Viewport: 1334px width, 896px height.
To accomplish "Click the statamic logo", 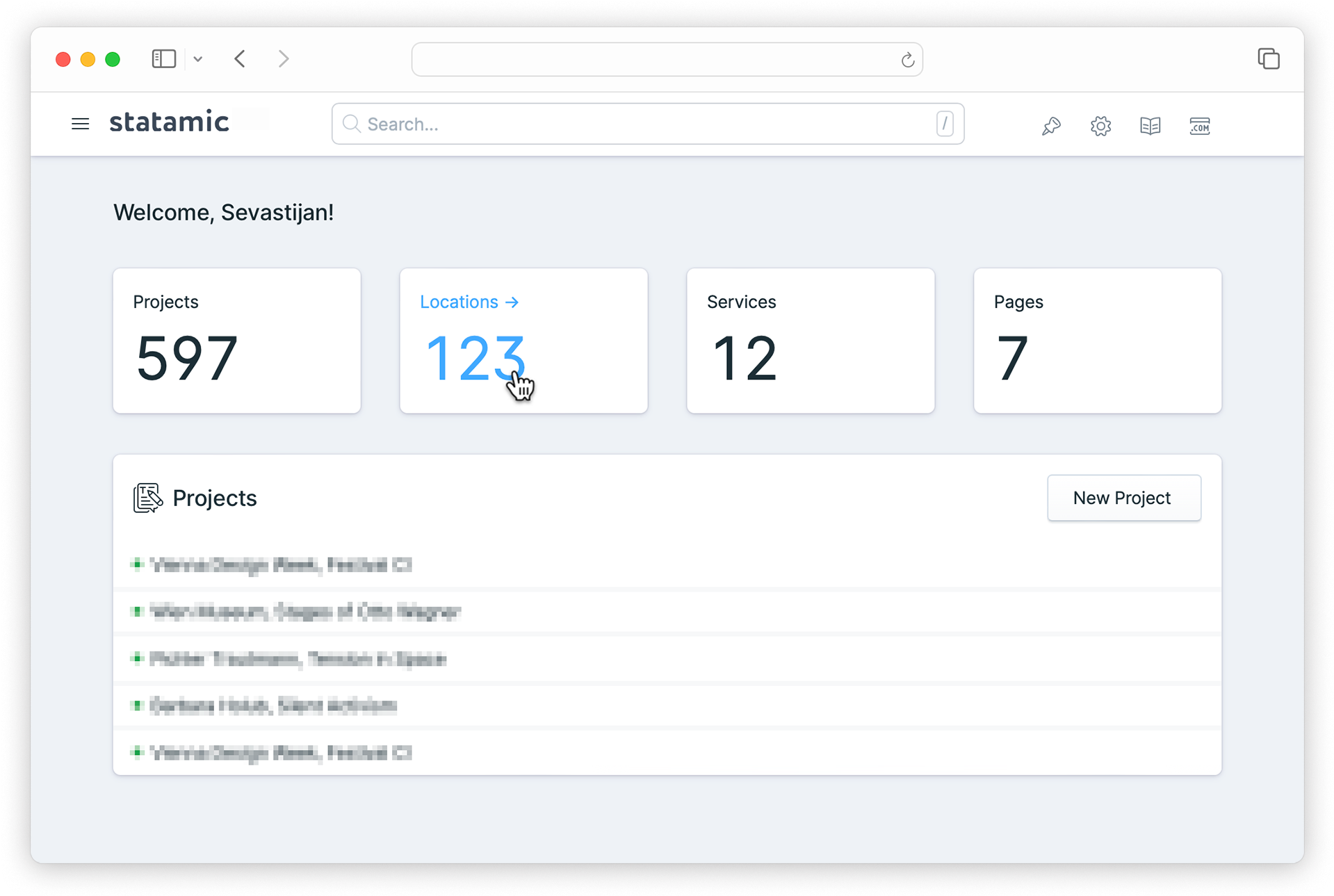I will coord(169,122).
